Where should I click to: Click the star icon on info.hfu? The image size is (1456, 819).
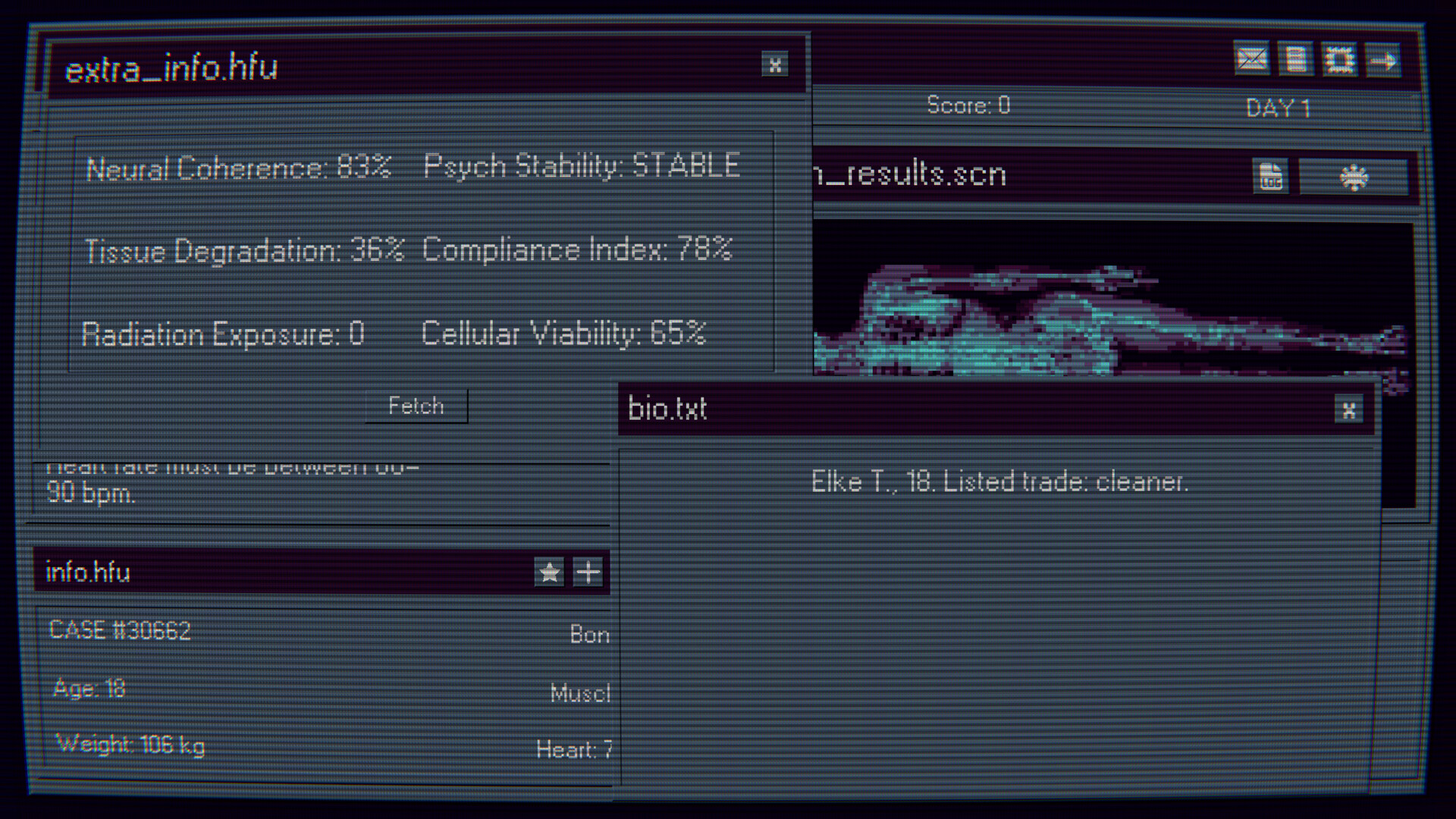549,572
